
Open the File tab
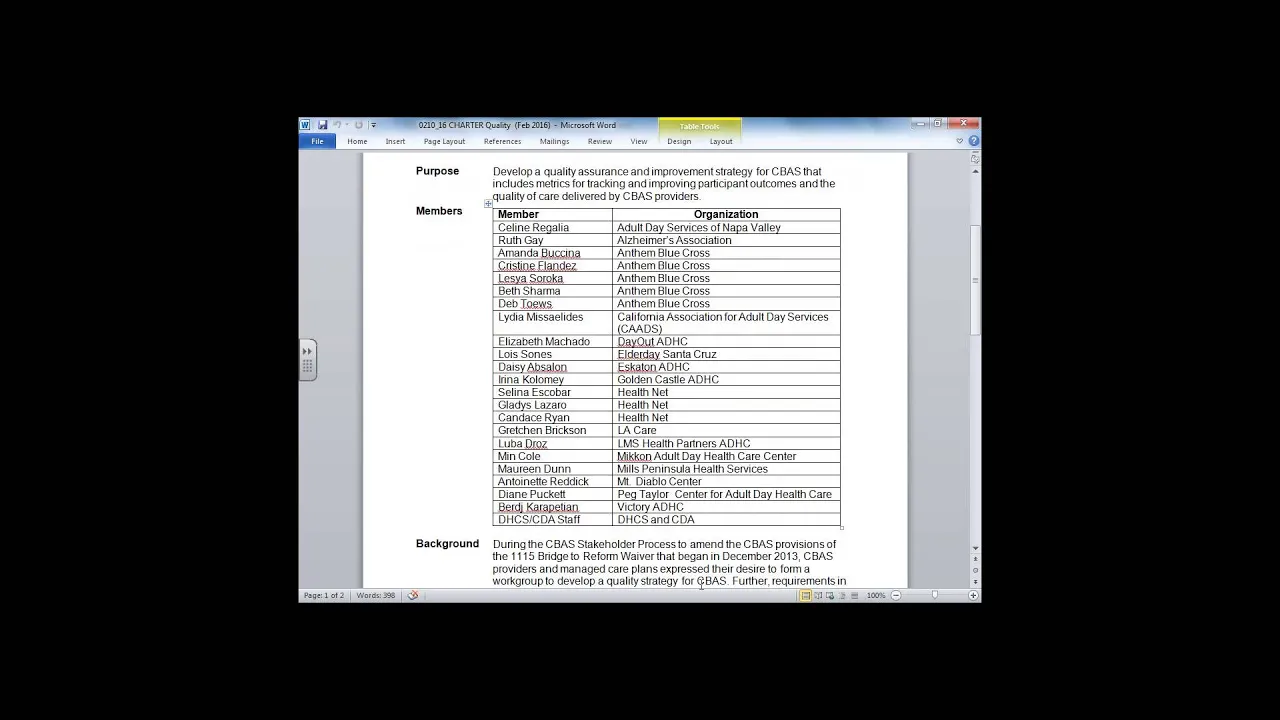tap(317, 141)
